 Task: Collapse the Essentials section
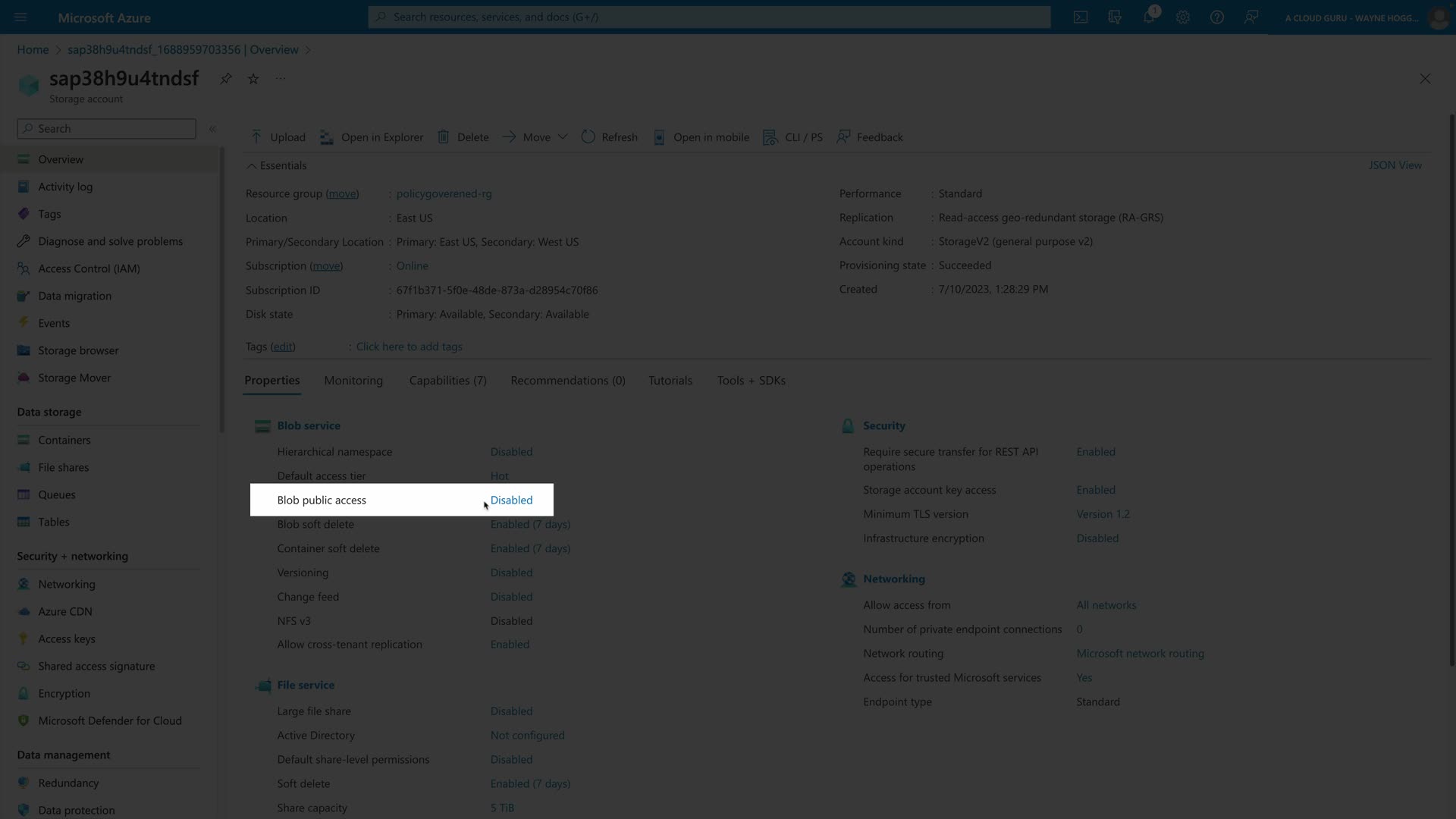click(252, 165)
